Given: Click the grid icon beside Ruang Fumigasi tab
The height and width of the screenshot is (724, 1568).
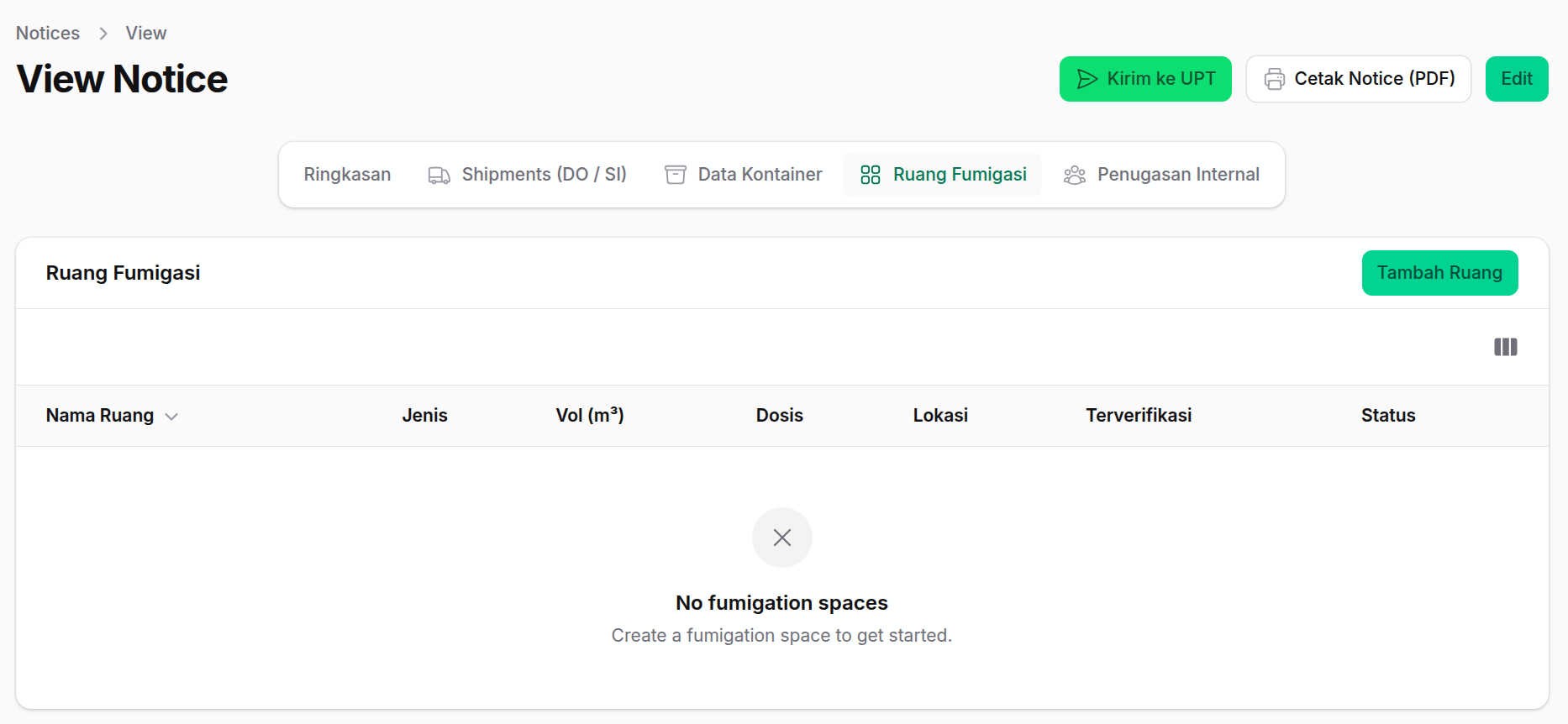Looking at the screenshot, I should [x=871, y=175].
